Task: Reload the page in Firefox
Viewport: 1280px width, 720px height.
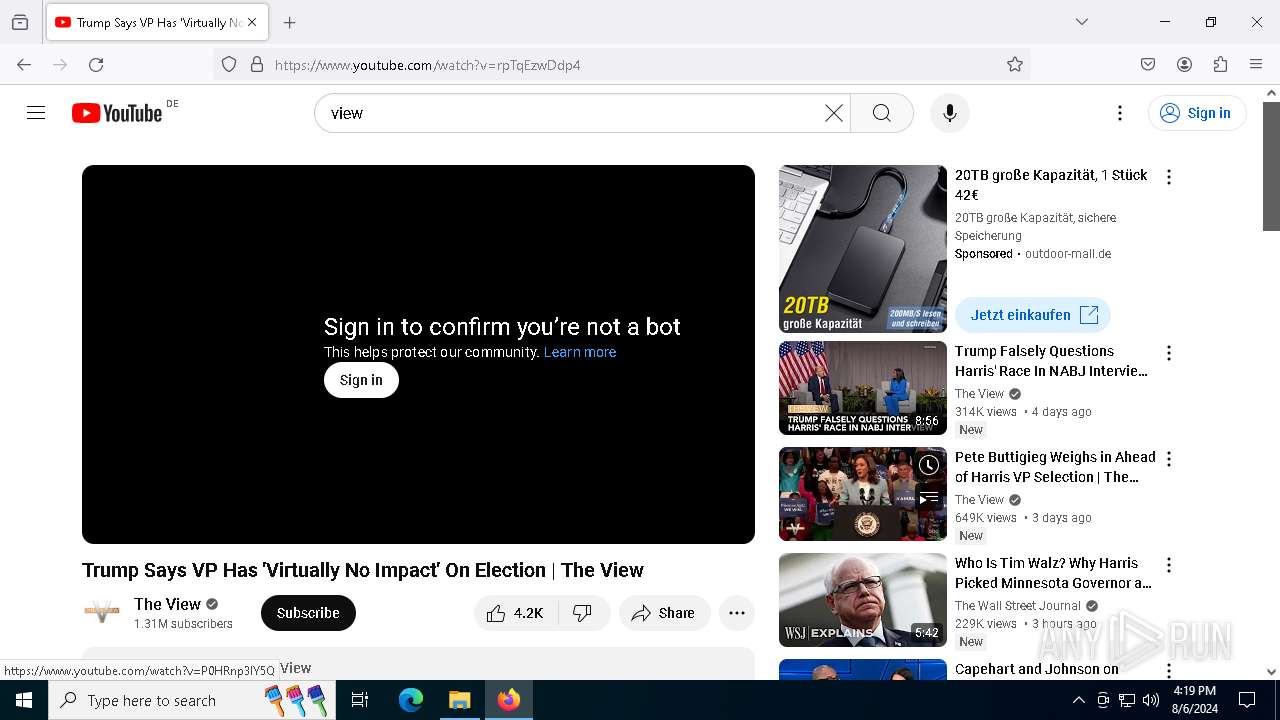Action: (x=96, y=64)
